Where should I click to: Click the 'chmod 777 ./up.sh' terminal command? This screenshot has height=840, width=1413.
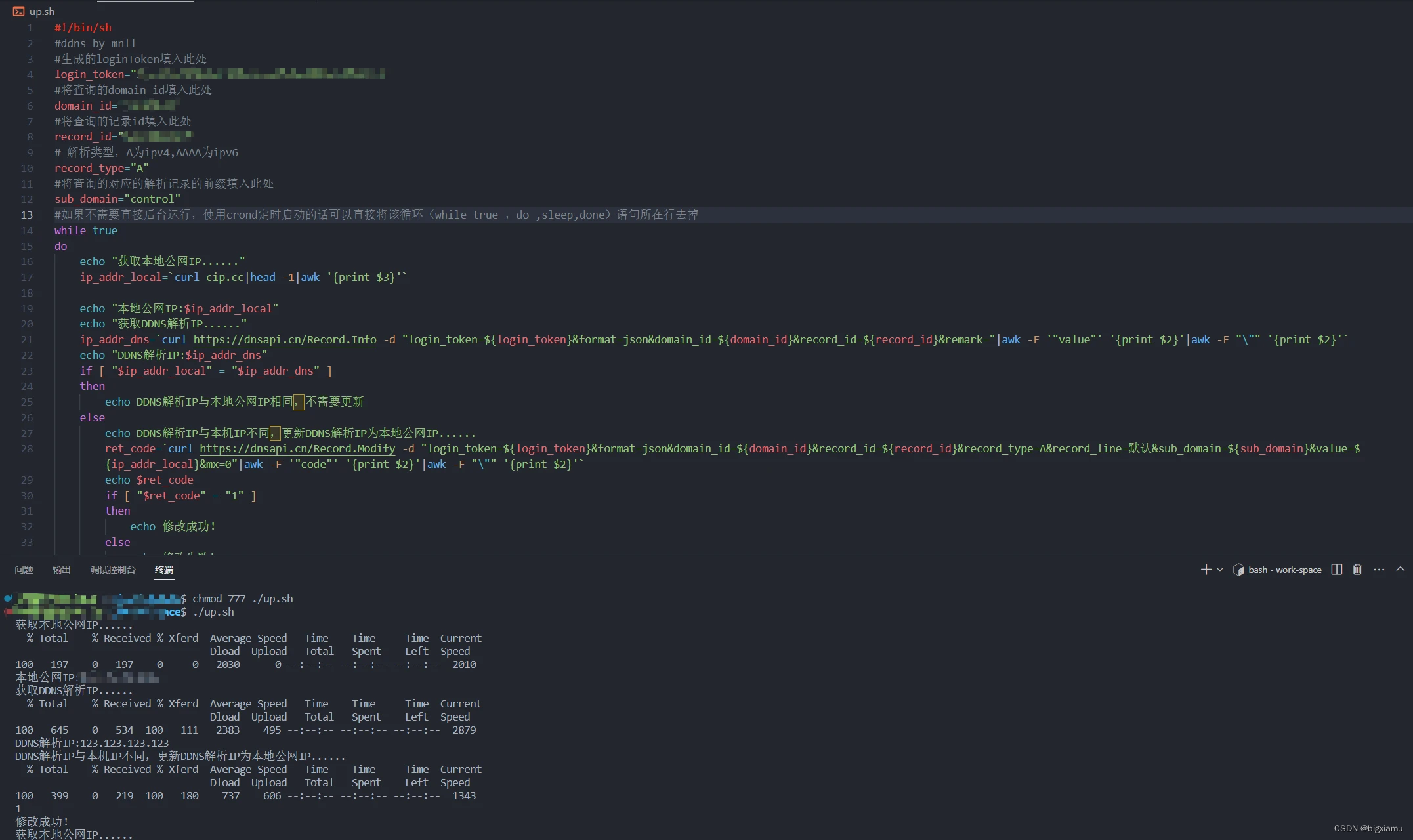point(243,598)
